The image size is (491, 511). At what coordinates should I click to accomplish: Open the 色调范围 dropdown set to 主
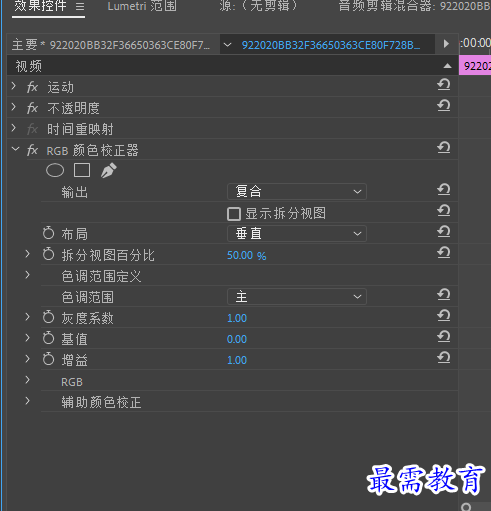297,297
